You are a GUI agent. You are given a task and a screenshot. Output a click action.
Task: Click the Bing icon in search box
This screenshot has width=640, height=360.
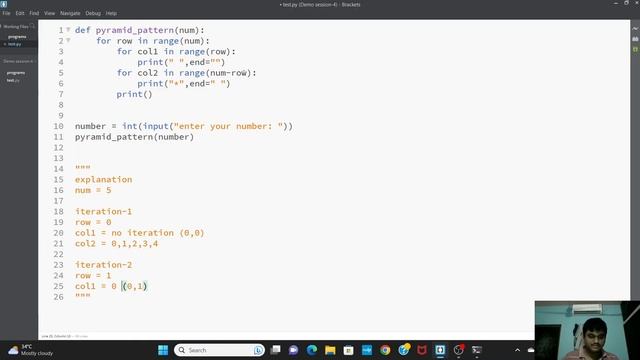pyautogui.click(x=258, y=350)
